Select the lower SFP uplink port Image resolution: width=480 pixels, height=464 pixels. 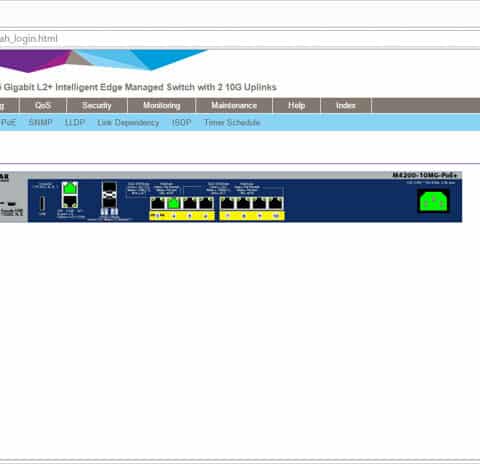pyautogui.click(x=109, y=202)
